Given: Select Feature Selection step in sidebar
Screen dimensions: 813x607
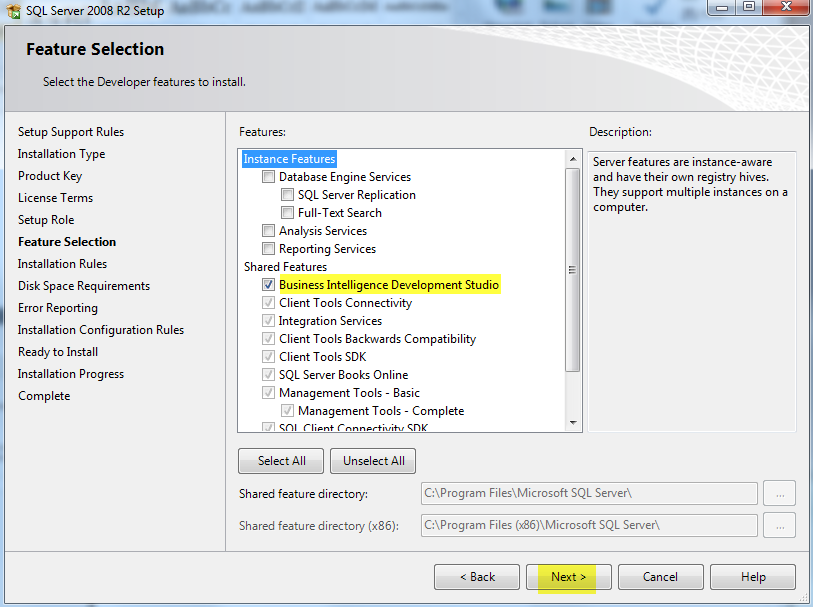Looking at the screenshot, I should (67, 242).
